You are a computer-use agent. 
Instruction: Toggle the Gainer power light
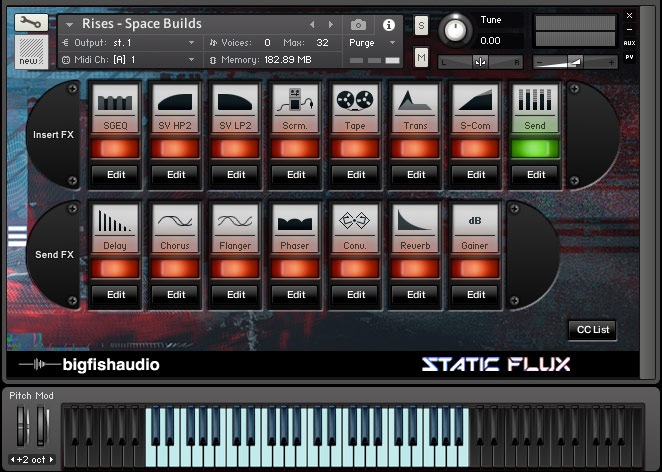pos(475,269)
